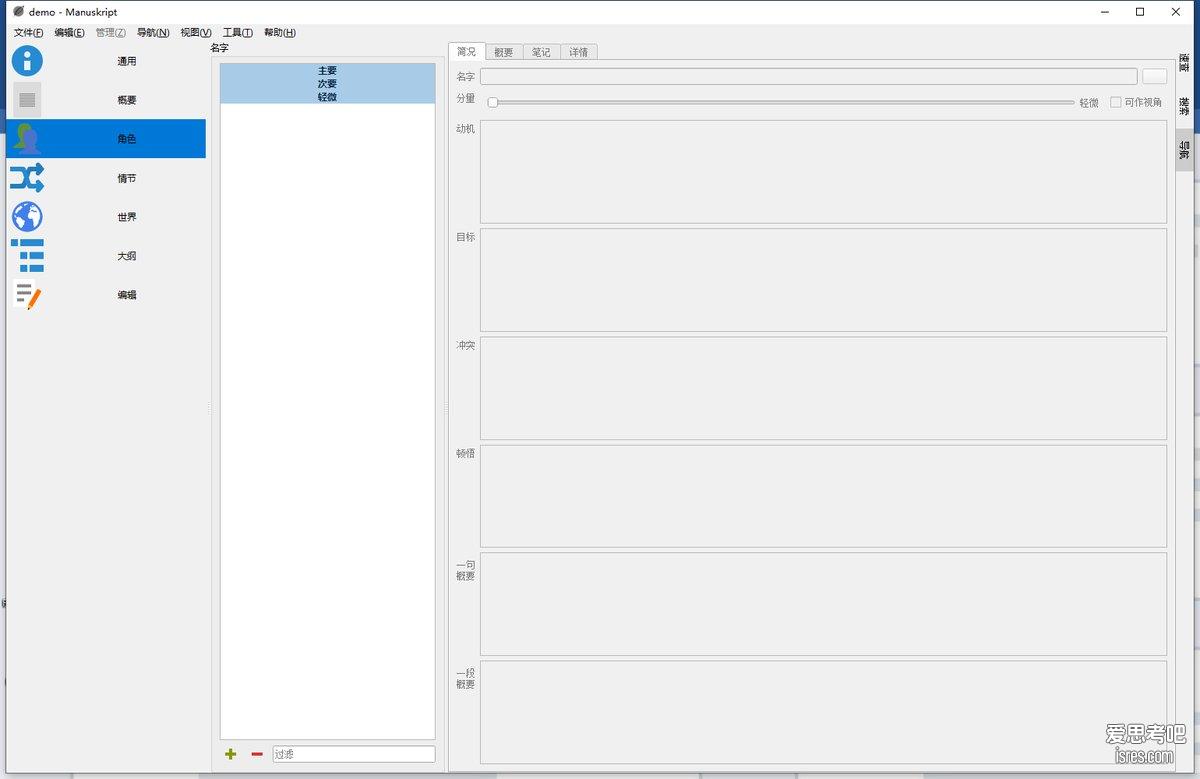
Task: Select the 角色 characters section icon
Action: coord(27,139)
